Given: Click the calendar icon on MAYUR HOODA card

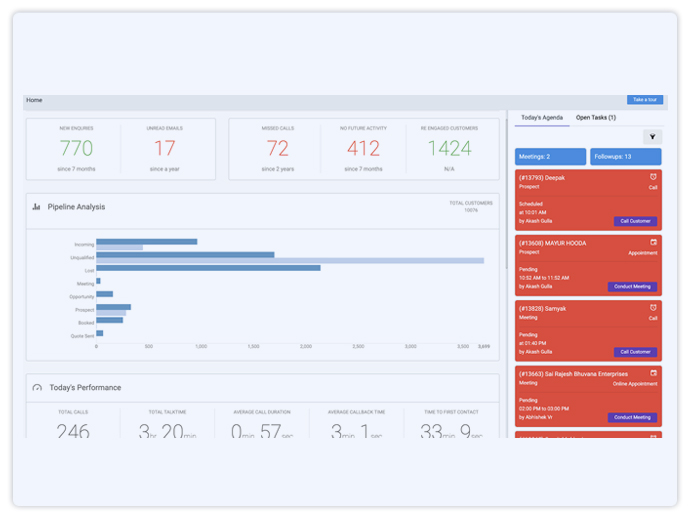Looking at the screenshot, I should [653, 242].
